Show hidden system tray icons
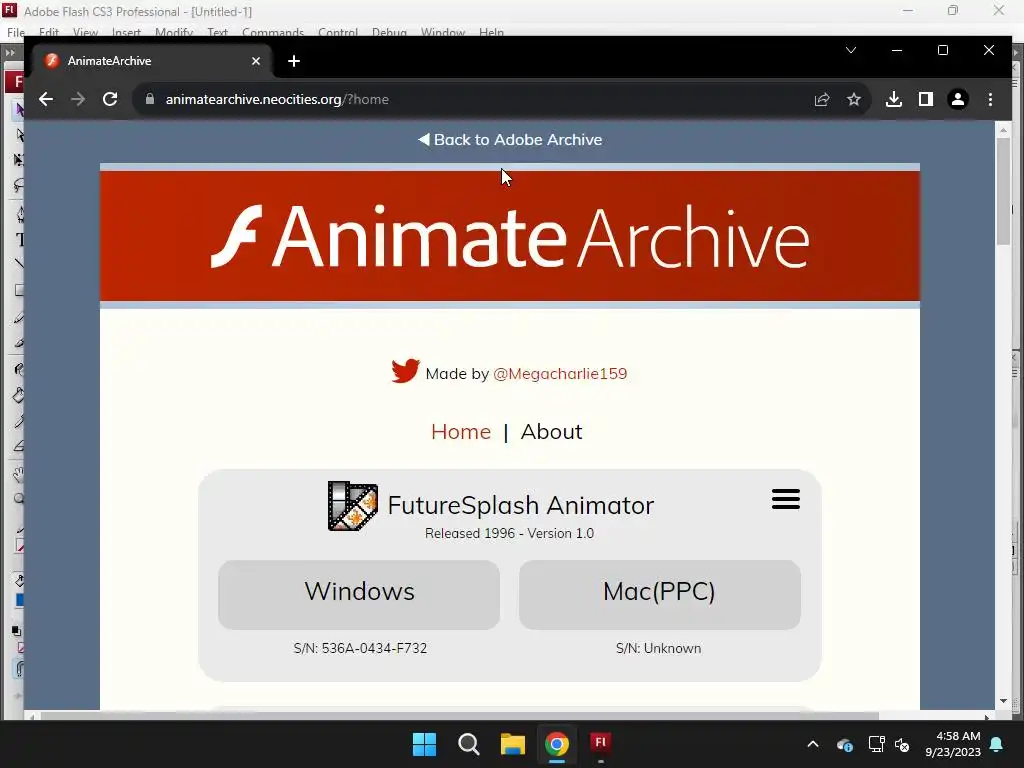Image resolution: width=1024 pixels, height=768 pixels. tap(813, 744)
